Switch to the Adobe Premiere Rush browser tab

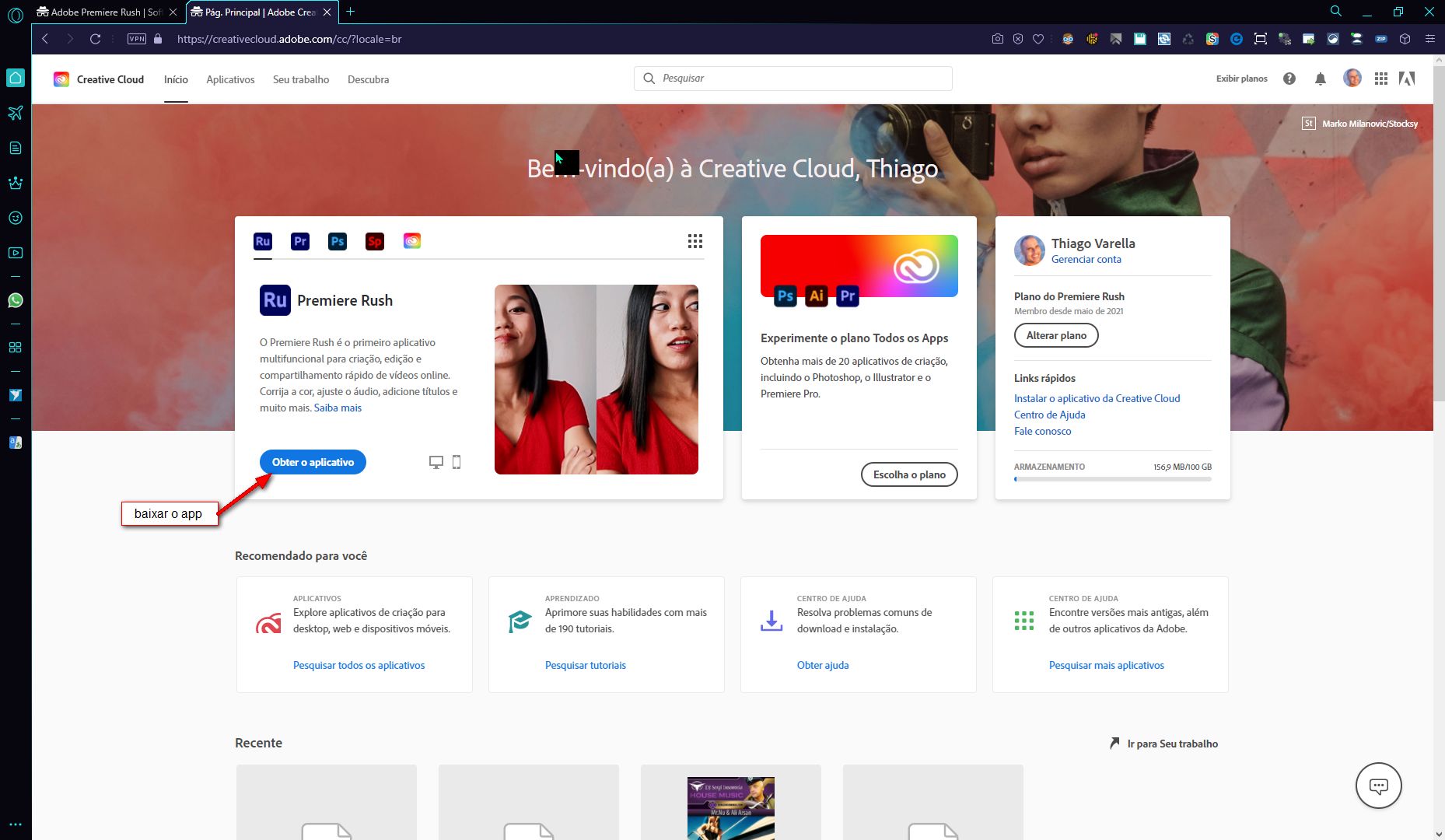107,12
